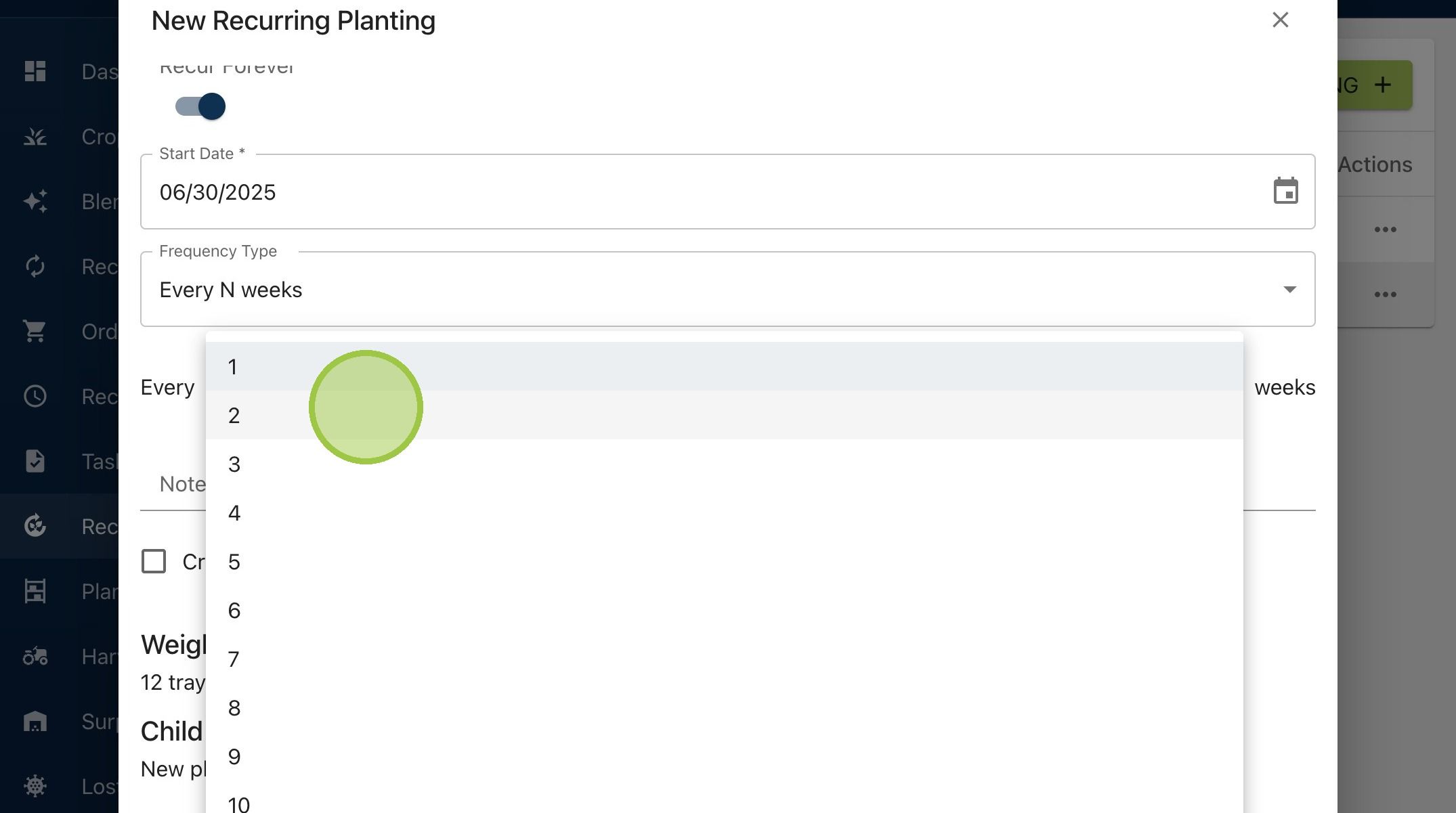Close the New Recurring Planting dialog
The image size is (1456, 813).
(x=1280, y=20)
